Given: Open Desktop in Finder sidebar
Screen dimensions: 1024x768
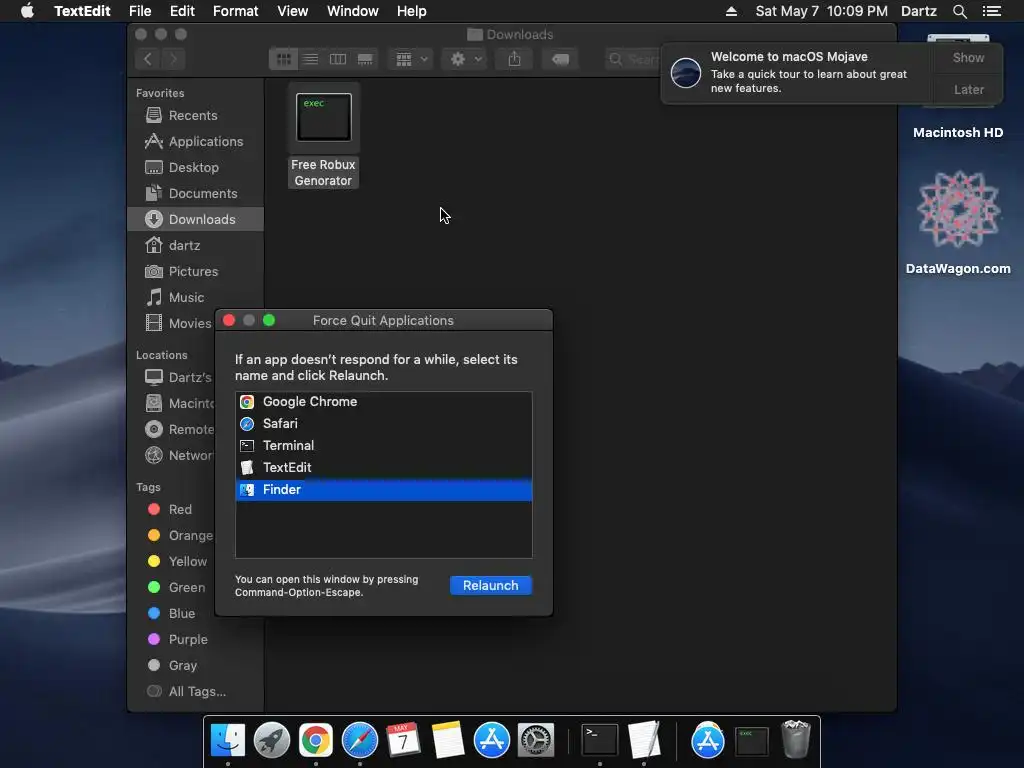Looking at the screenshot, I should click(195, 167).
